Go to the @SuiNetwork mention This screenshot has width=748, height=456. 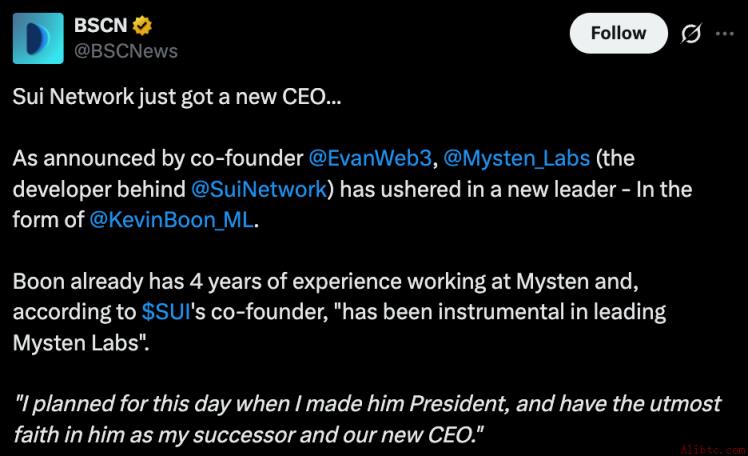[x=259, y=189]
